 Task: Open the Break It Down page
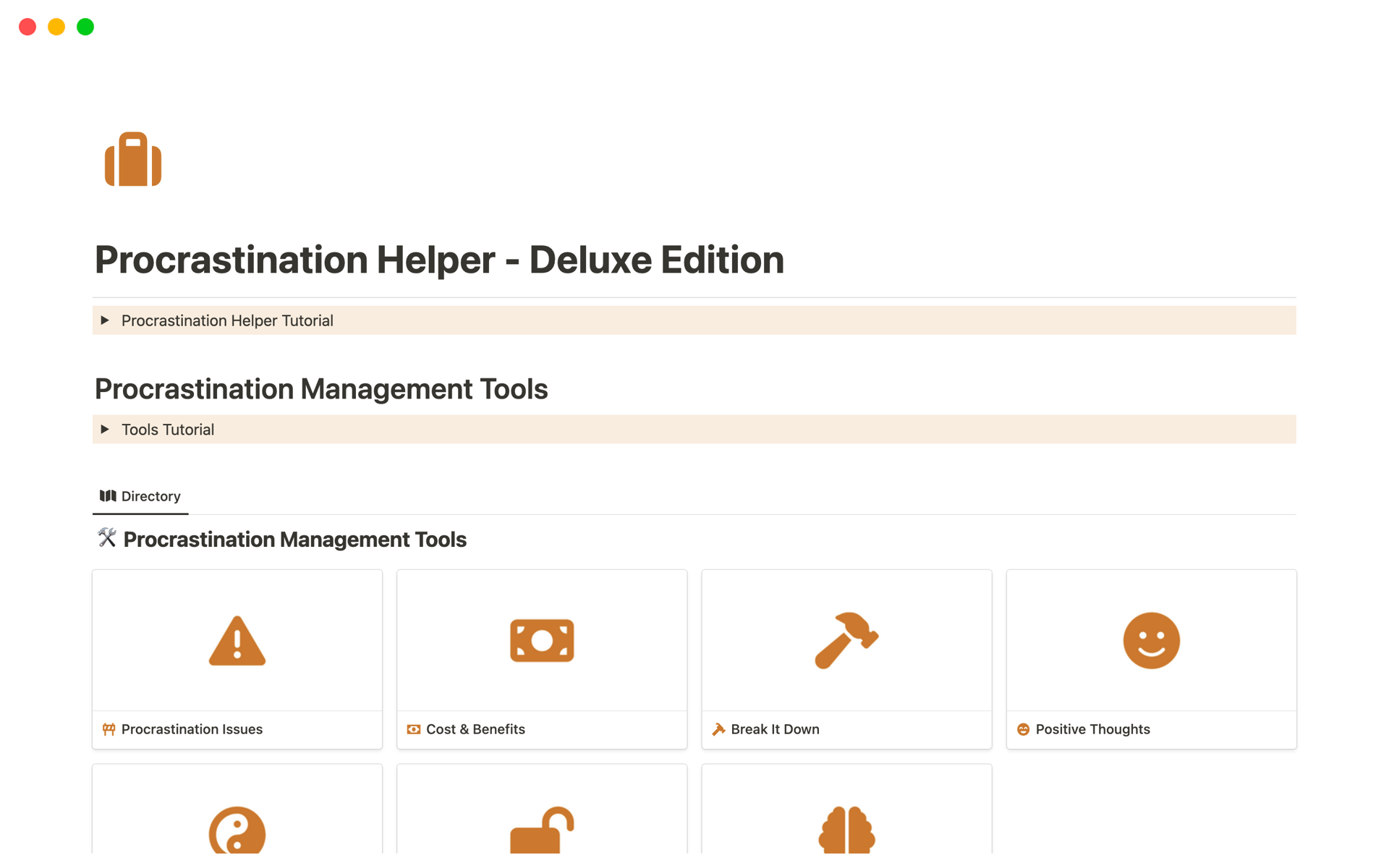click(x=775, y=729)
